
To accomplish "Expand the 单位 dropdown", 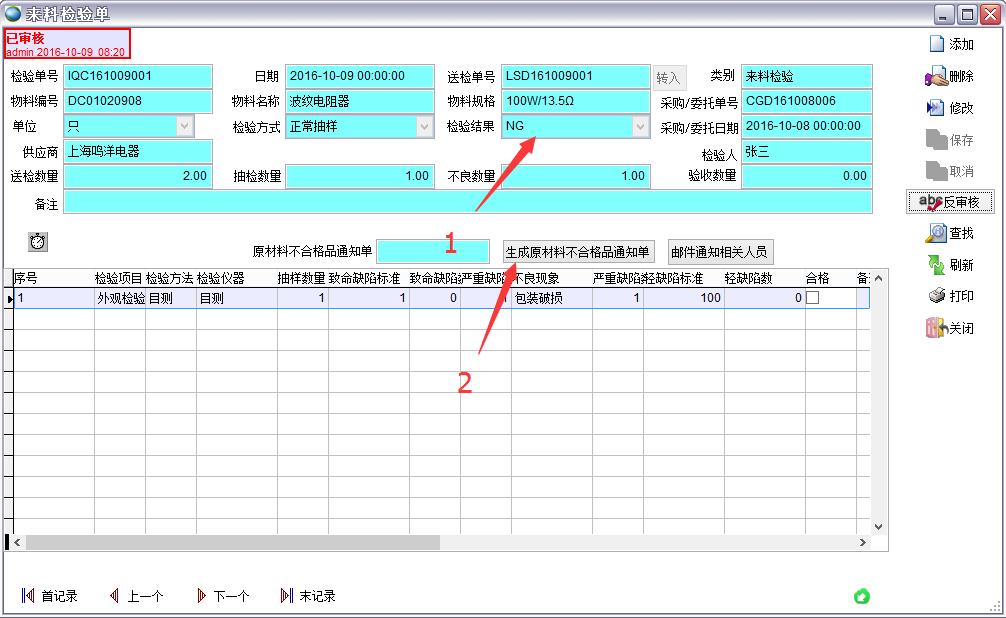I will (184, 126).
